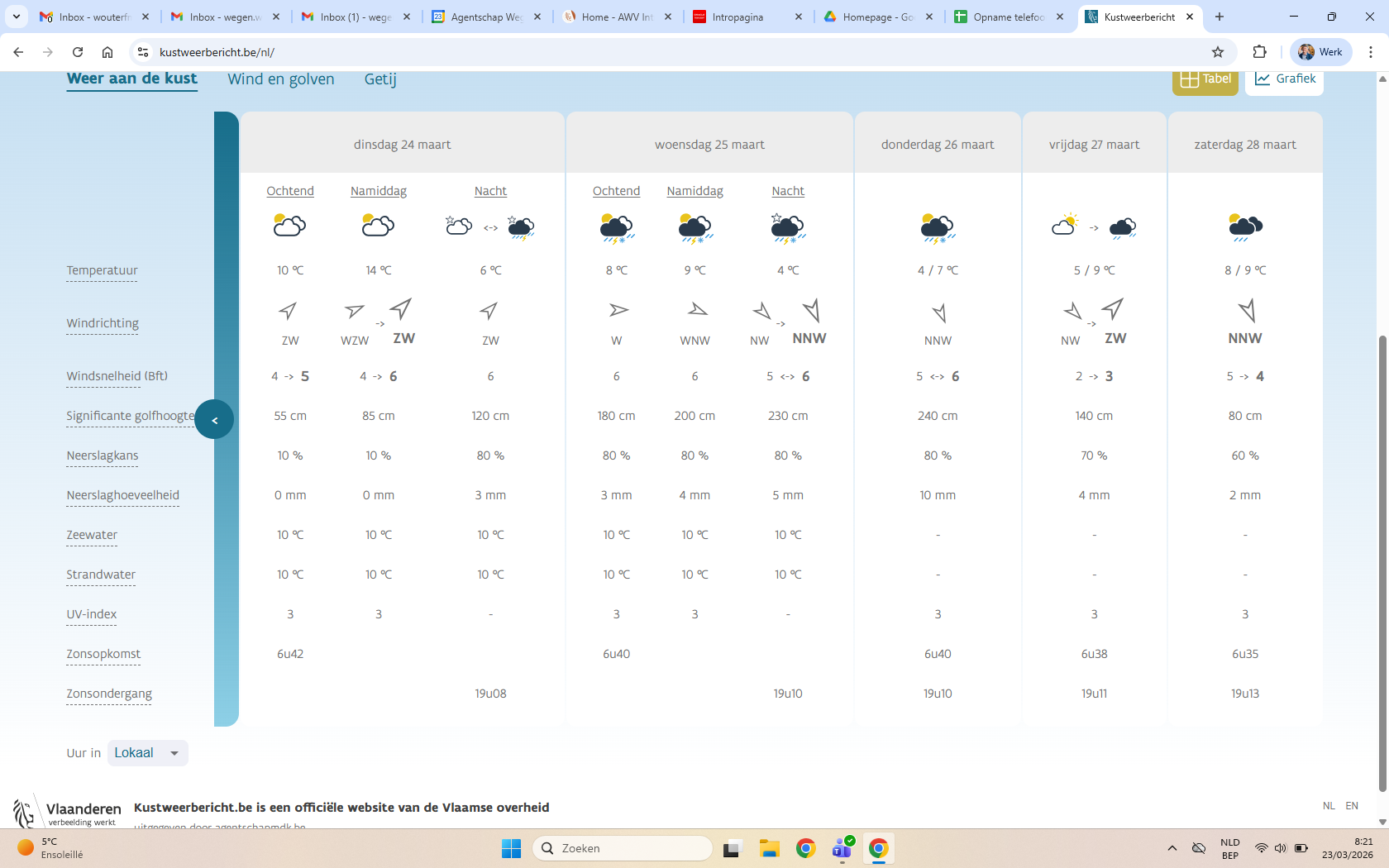This screenshot has width=1389, height=868.
Task: Collapse the side panel with arrow button
Action: tap(214, 420)
